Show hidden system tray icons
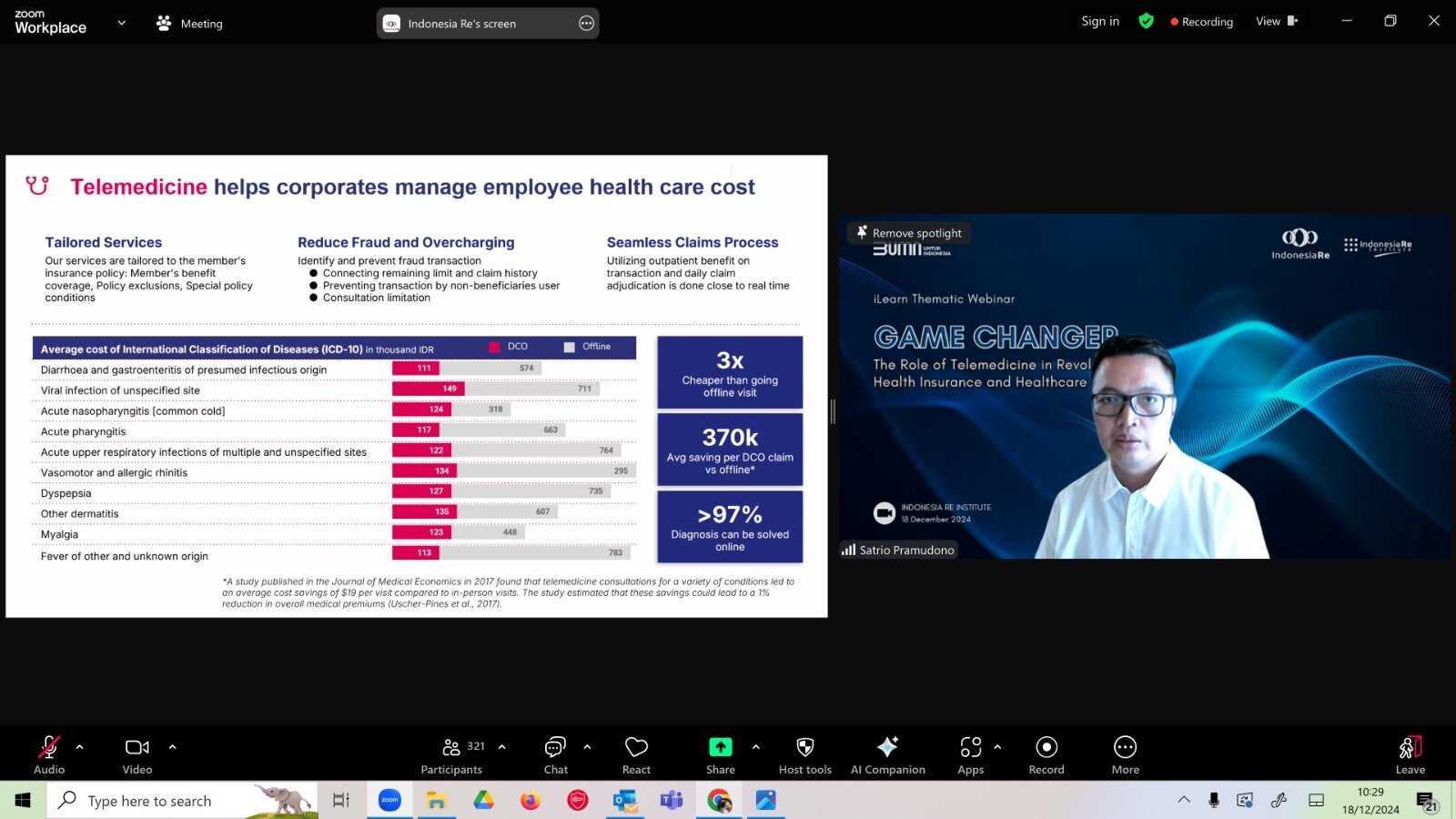1456x819 pixels. click(1184, 800)
